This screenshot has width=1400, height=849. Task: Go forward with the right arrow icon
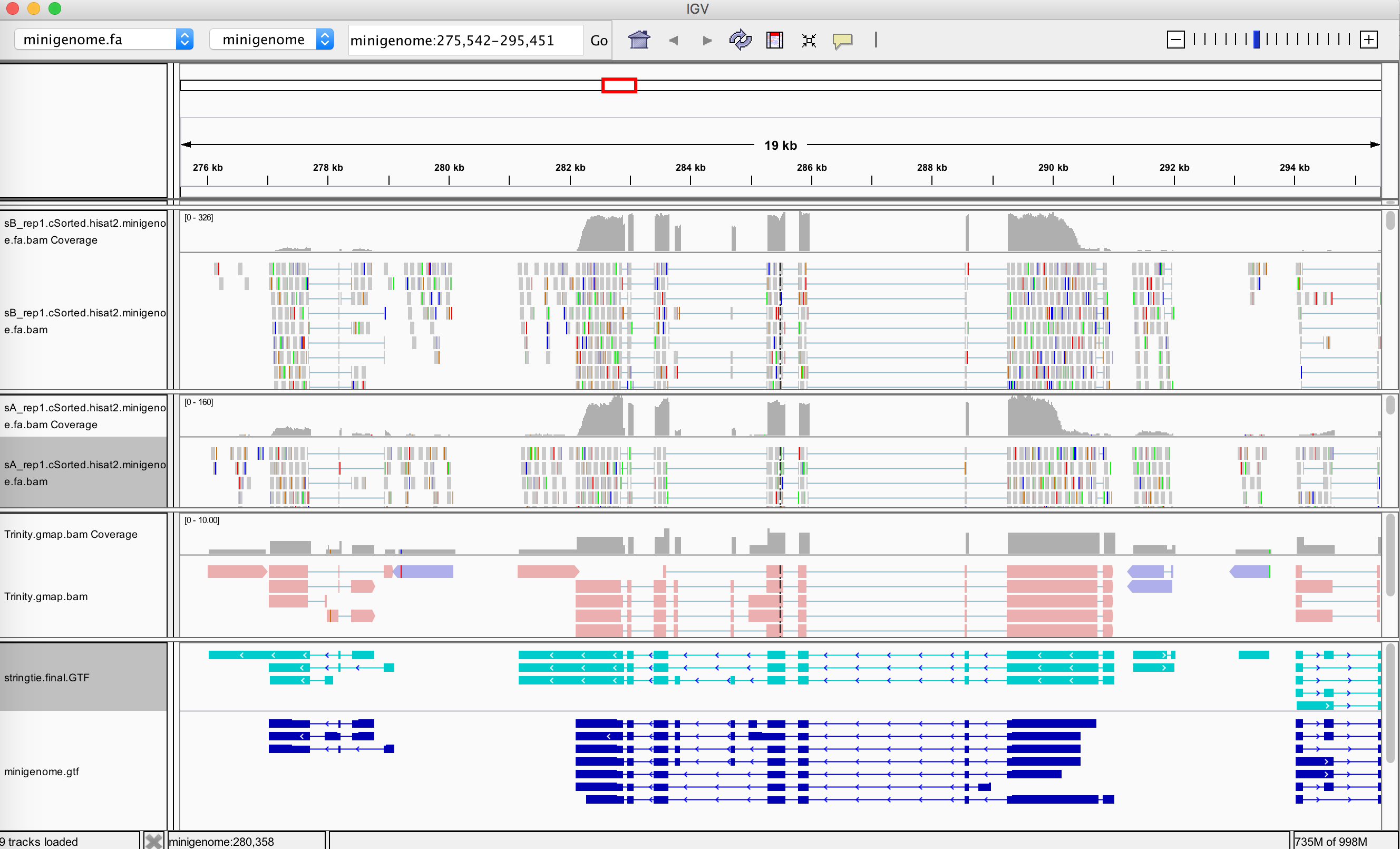[707, 41]
